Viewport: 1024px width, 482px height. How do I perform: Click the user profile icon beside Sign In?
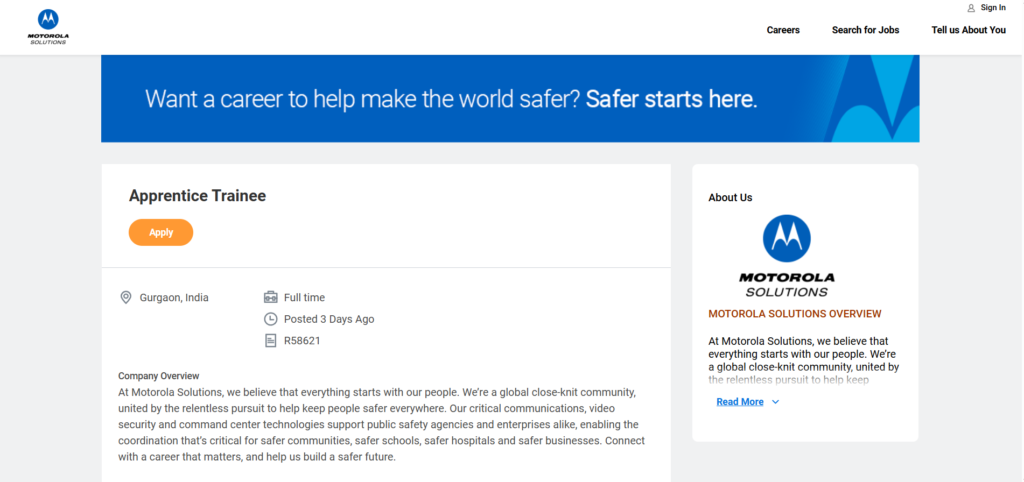point(970,8)
